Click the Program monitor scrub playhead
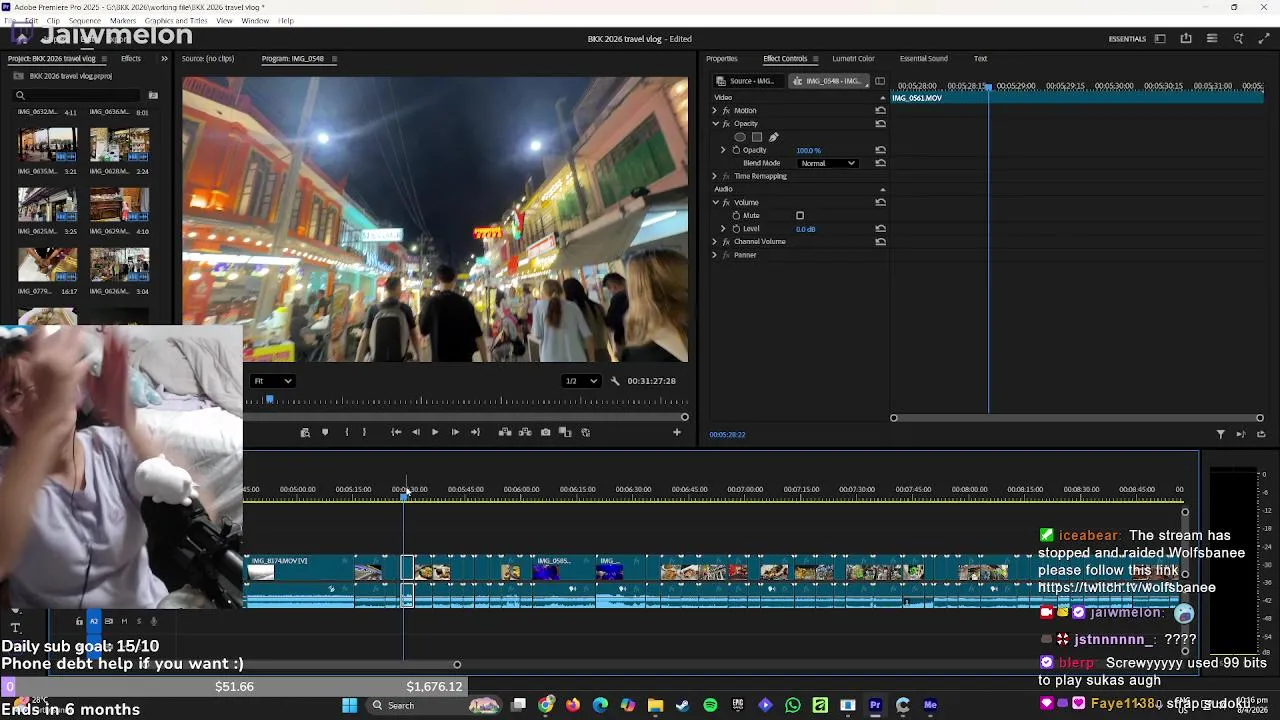Screen dimensions: 1280x720 point(270,400)
